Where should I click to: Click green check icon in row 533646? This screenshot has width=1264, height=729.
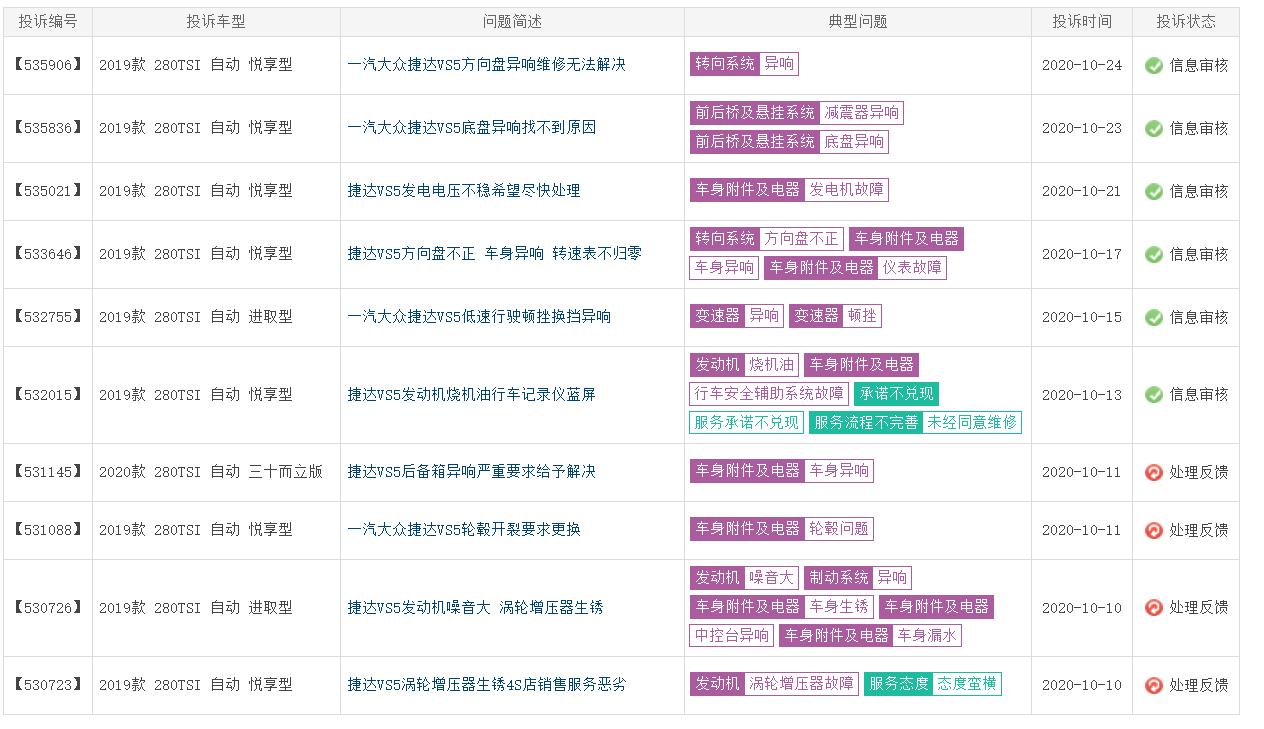coord(1154,254)
